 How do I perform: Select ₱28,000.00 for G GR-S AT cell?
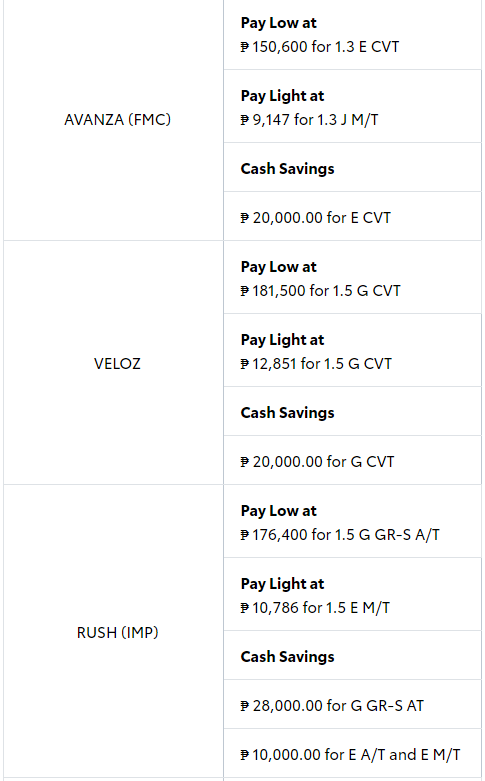pyautogui.click(x=353, y=704)
